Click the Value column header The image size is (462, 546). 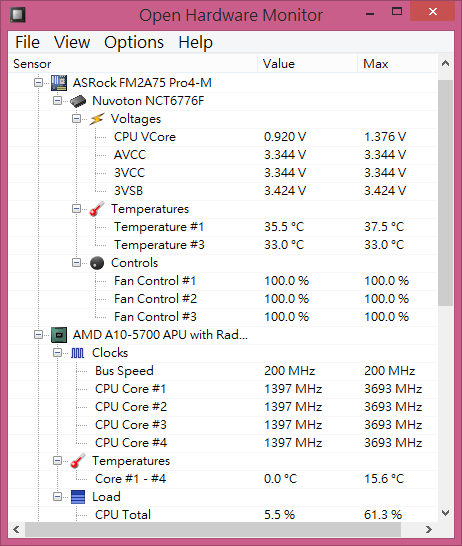[307, 64]
